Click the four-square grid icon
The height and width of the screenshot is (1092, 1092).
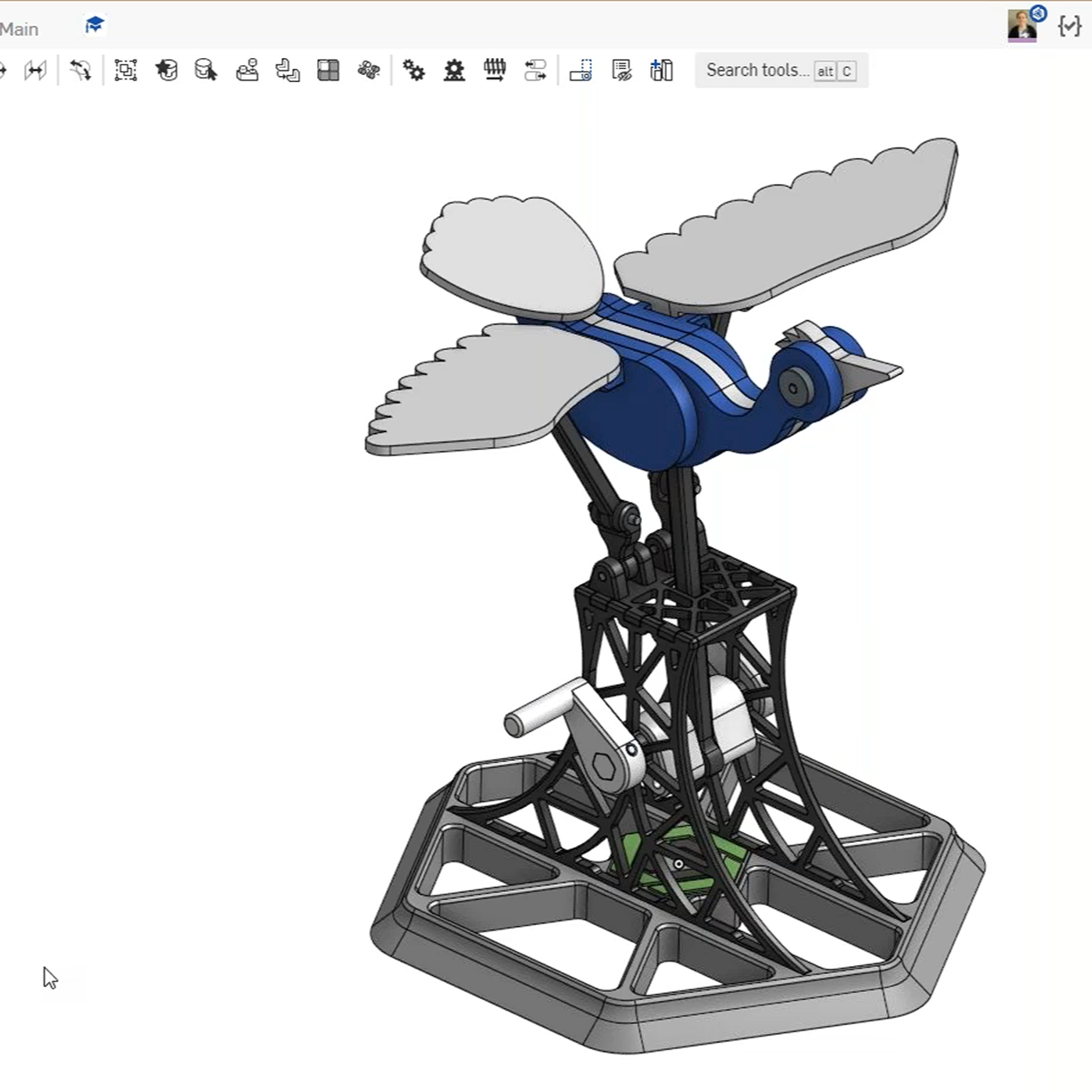pyautogui.click(x=329, y=71)
